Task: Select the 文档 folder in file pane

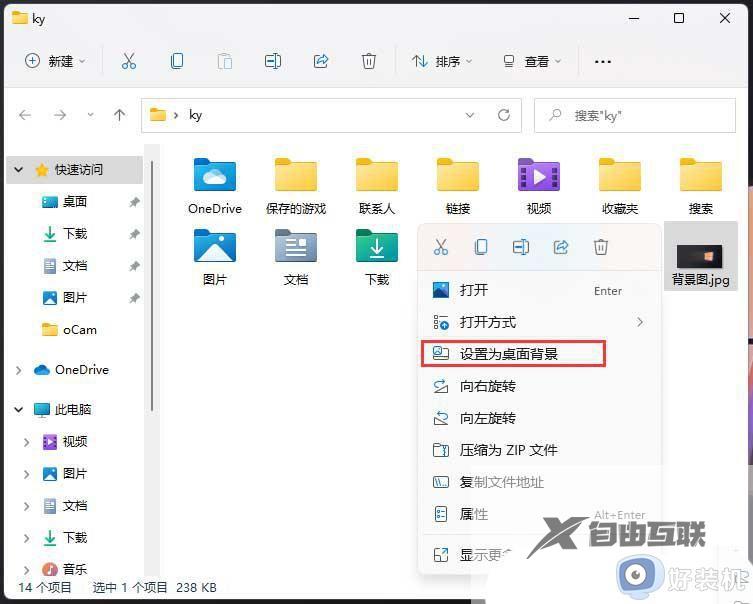Action: click(x=296, y=257)
